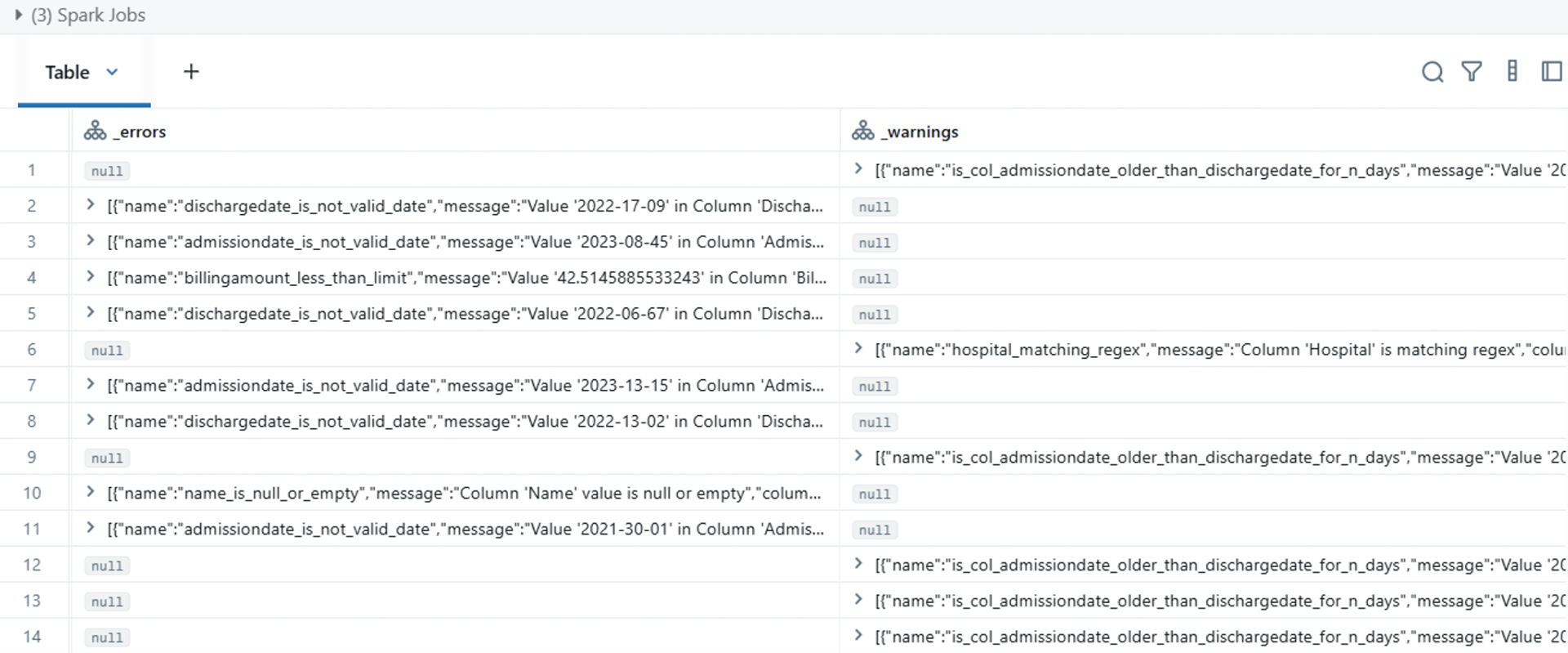Expand row 4 billingamount error array
Viewport: 1568px width, 653px height.
pyautogui.click(x=91, y=277)
